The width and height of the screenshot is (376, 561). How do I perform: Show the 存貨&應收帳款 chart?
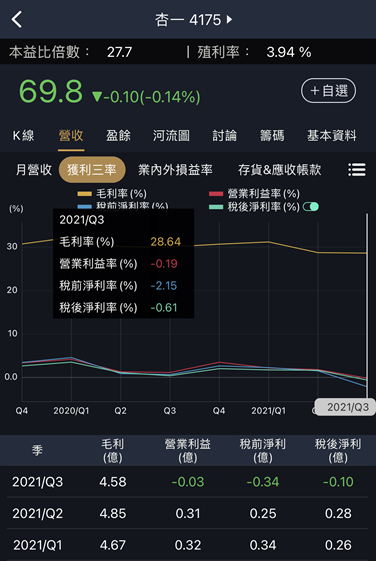tap(279, 170)
